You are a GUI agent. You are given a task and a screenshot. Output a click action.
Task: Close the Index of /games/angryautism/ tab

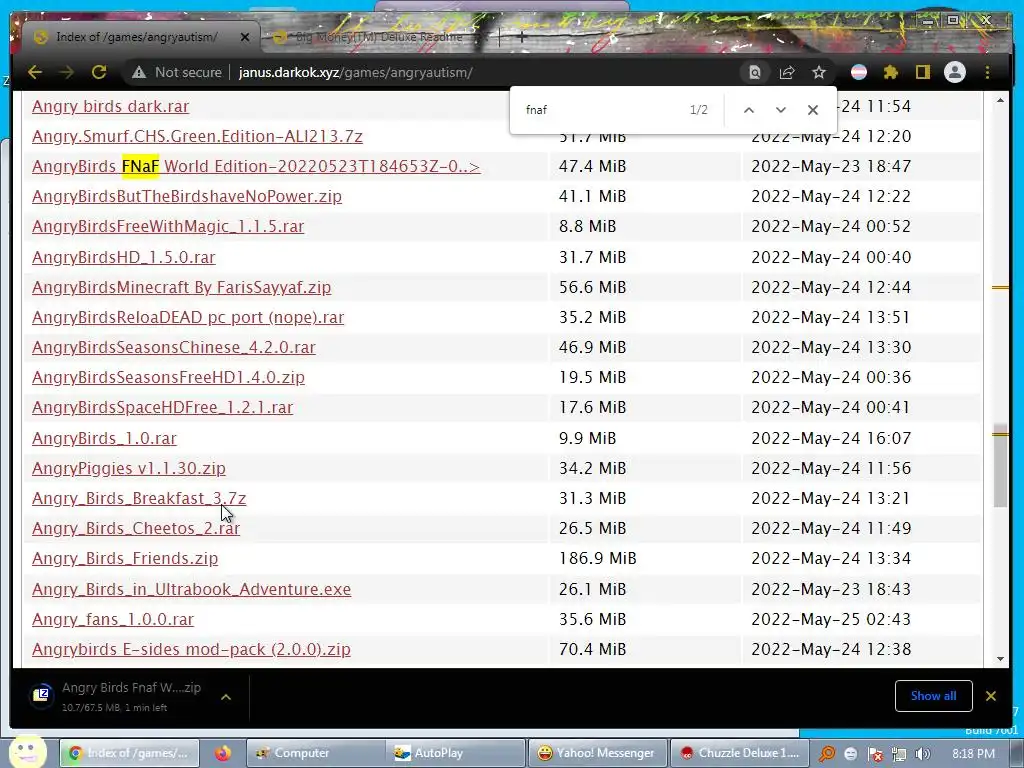(x=245, y=37)
